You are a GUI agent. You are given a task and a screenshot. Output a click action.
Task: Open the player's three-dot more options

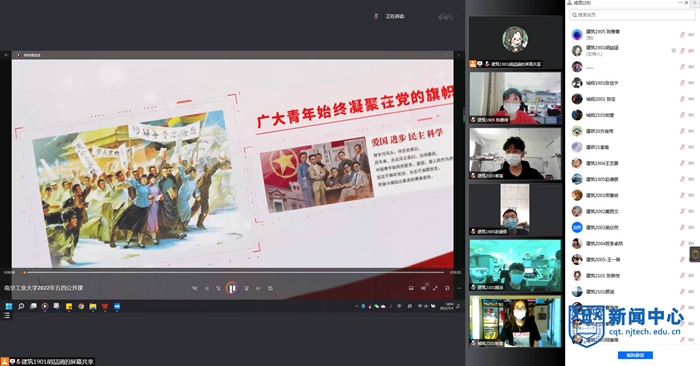click(x=459, y=288)
